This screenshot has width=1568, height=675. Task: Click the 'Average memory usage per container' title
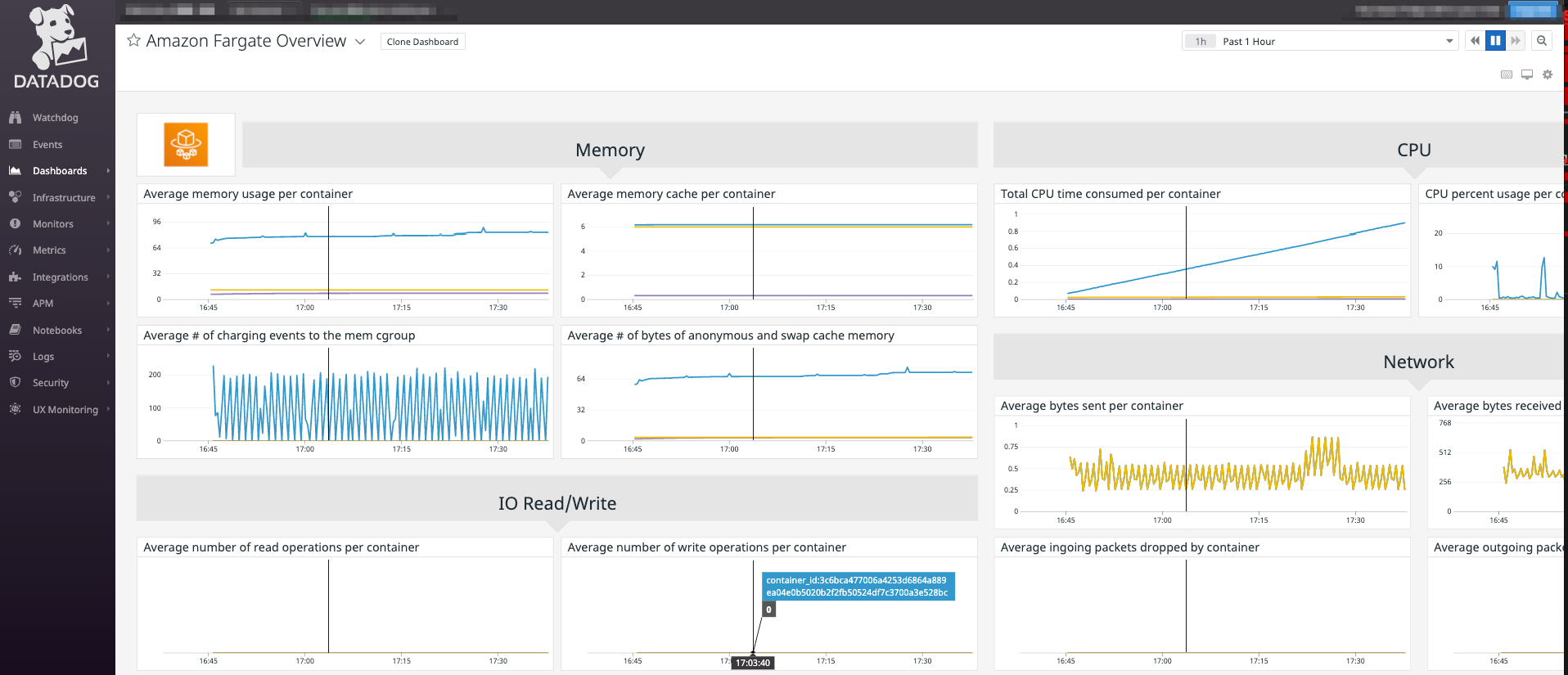tap(248, 194)
